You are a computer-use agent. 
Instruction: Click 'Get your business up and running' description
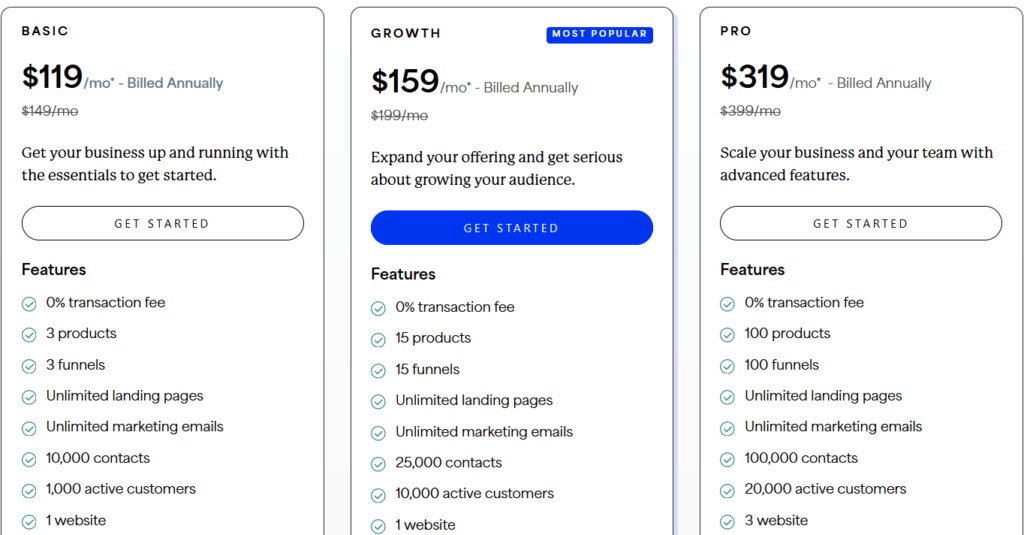[155, 163]
